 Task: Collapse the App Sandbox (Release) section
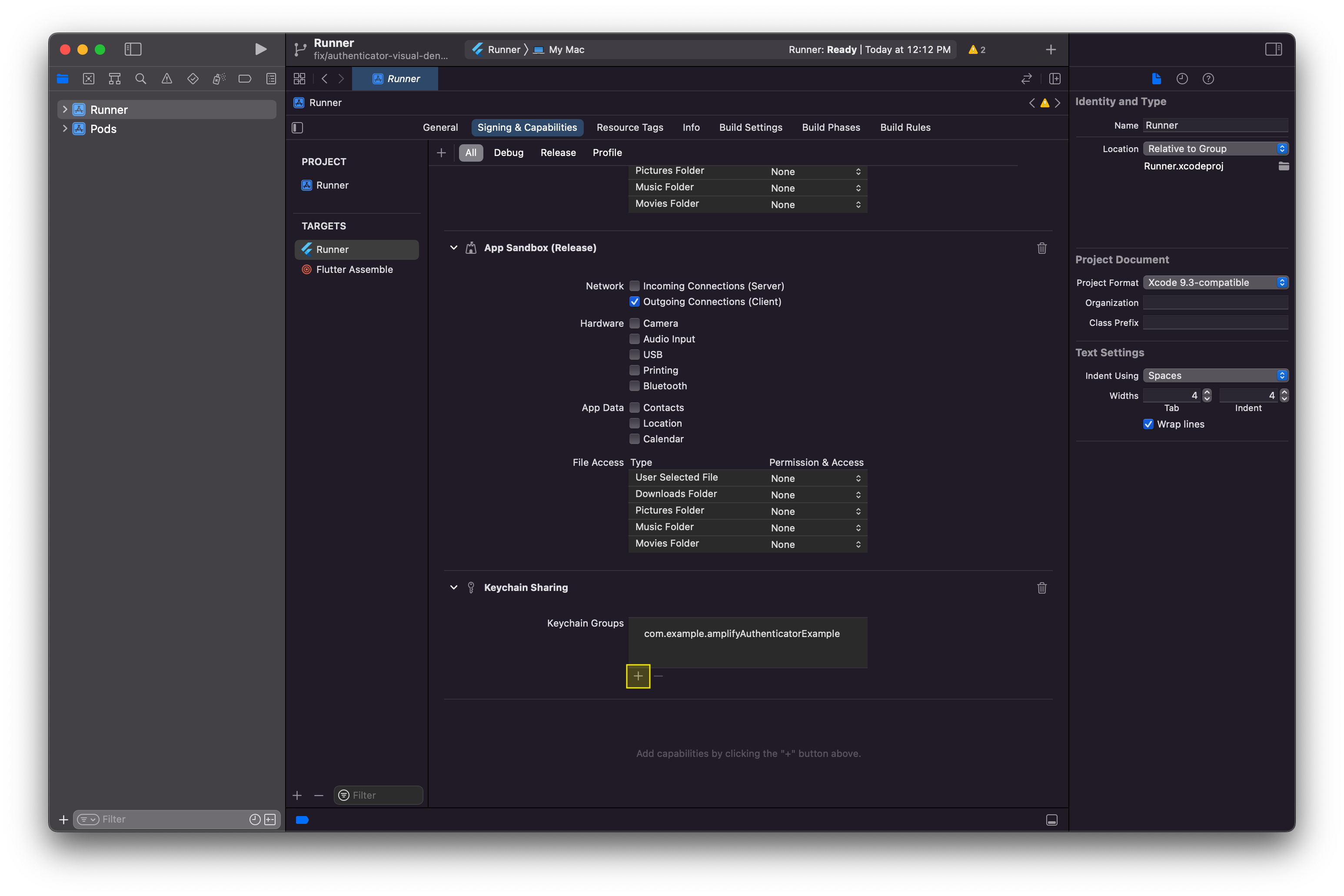(453, 247)
